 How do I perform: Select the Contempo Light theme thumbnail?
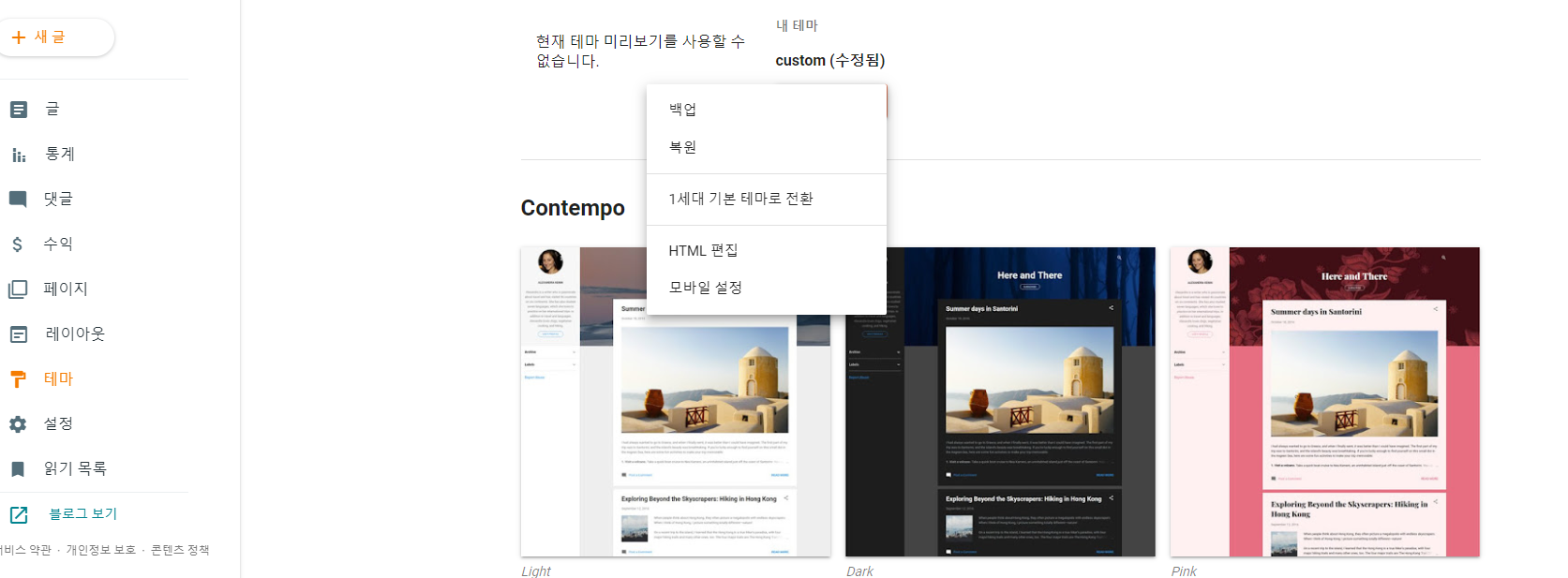[676, 402]
